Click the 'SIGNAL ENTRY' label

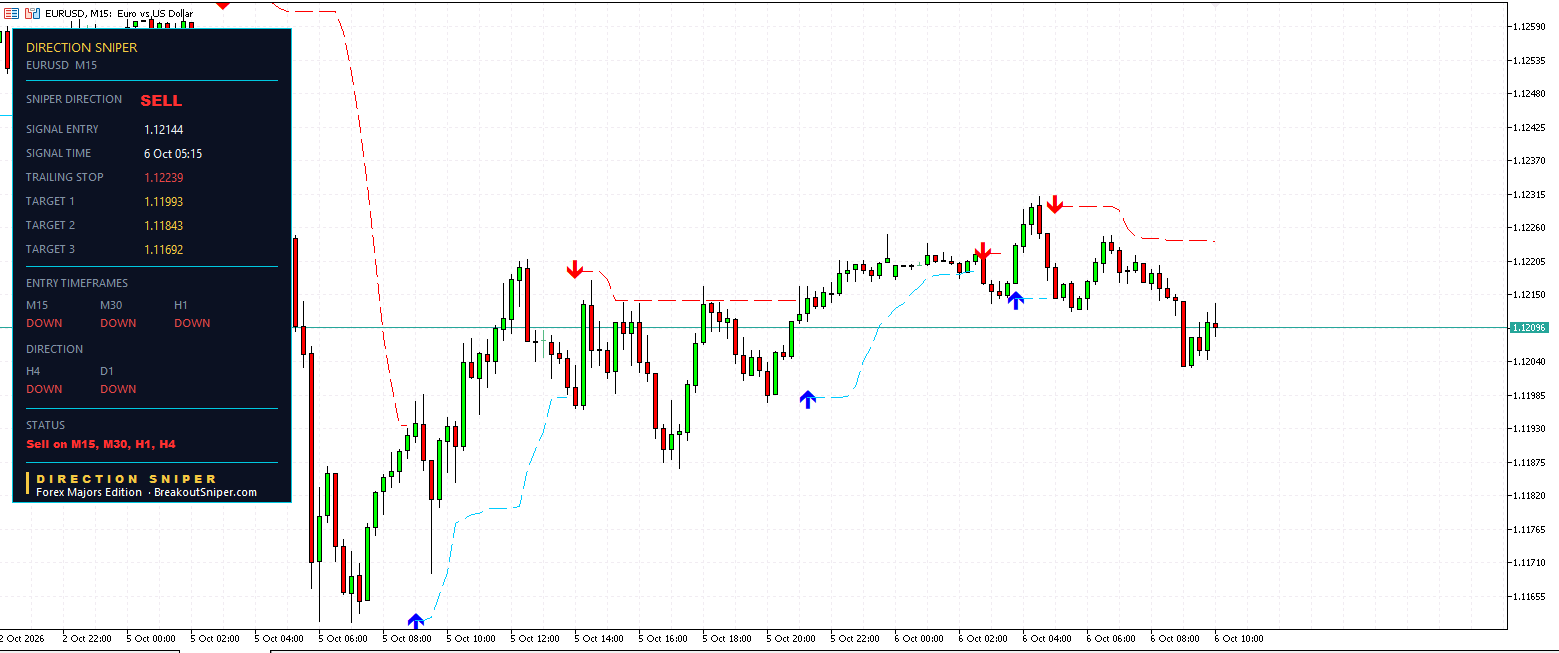(x=62, y=129)
